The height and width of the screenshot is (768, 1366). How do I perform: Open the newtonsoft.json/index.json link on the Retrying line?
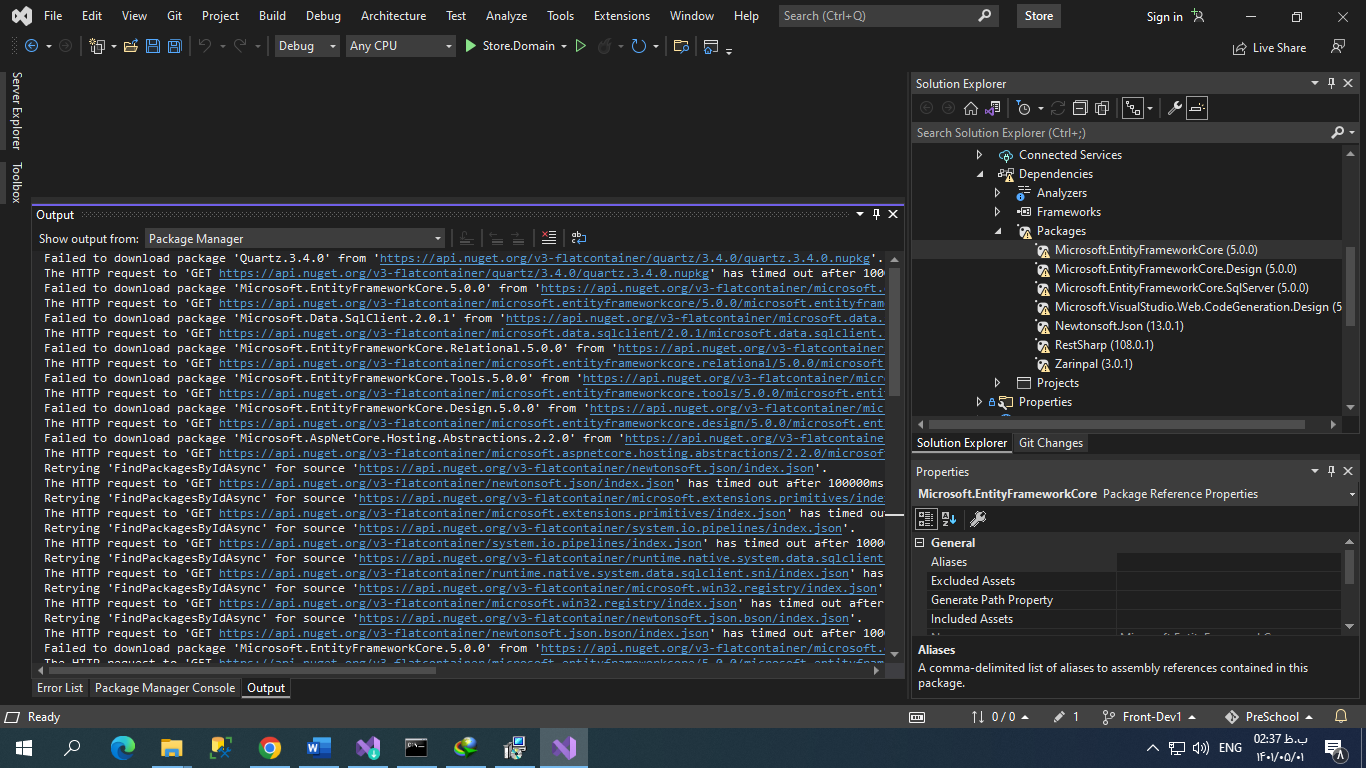click(586, 468)
